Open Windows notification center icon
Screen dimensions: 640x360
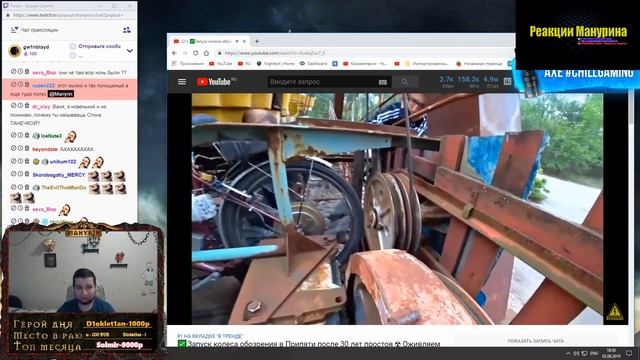click(x=629, y=353)
